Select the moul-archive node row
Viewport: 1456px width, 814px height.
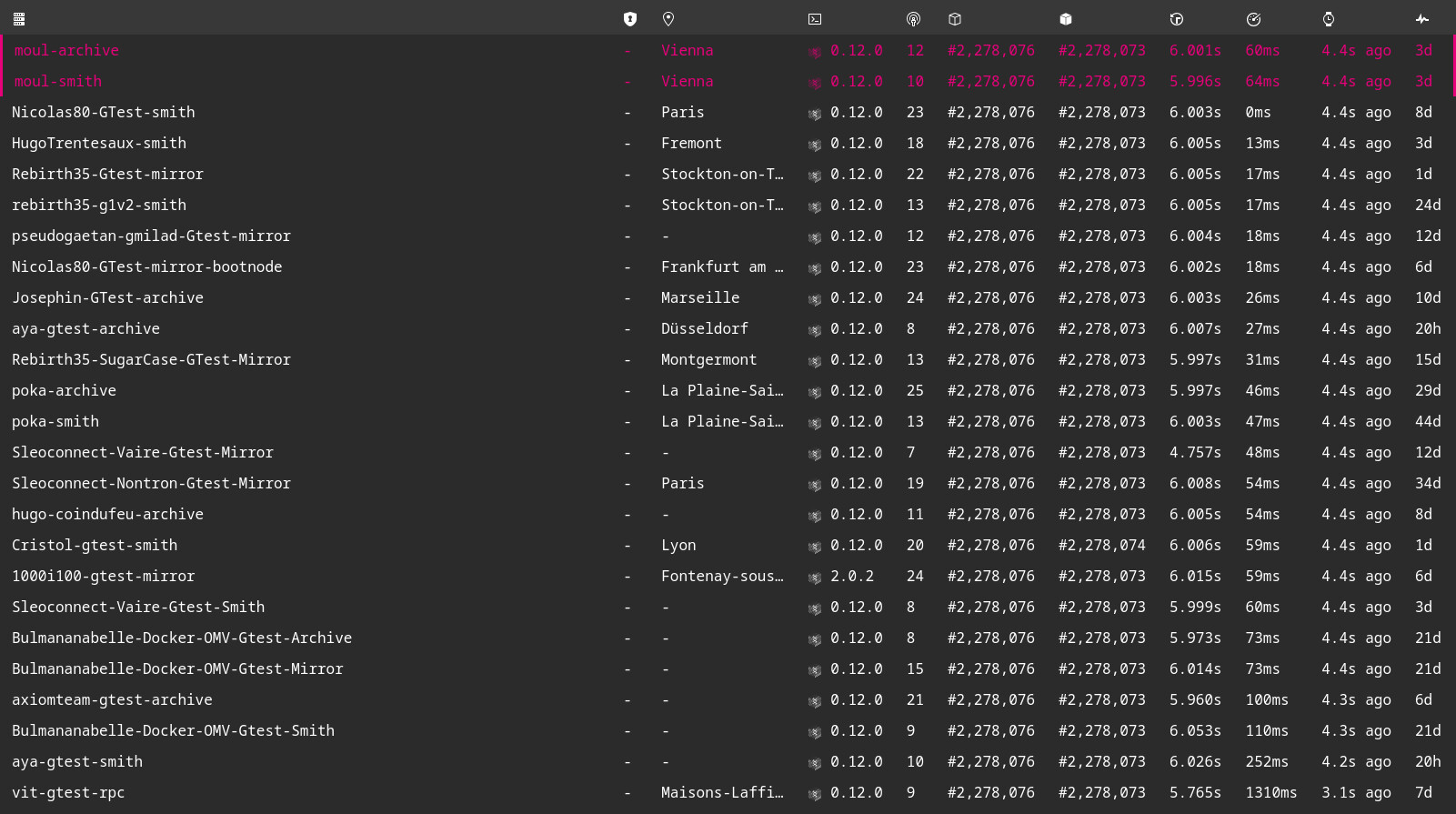point(66,51)
